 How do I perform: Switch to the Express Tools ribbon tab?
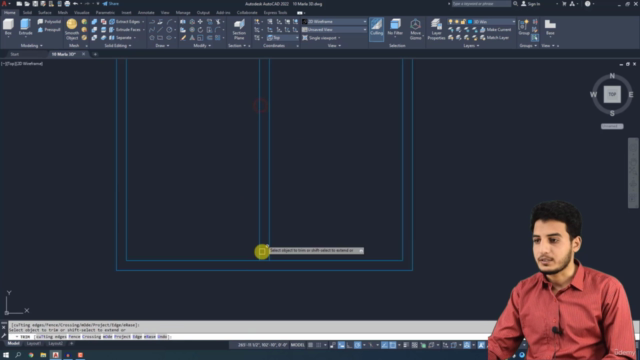tap(275, 13)
